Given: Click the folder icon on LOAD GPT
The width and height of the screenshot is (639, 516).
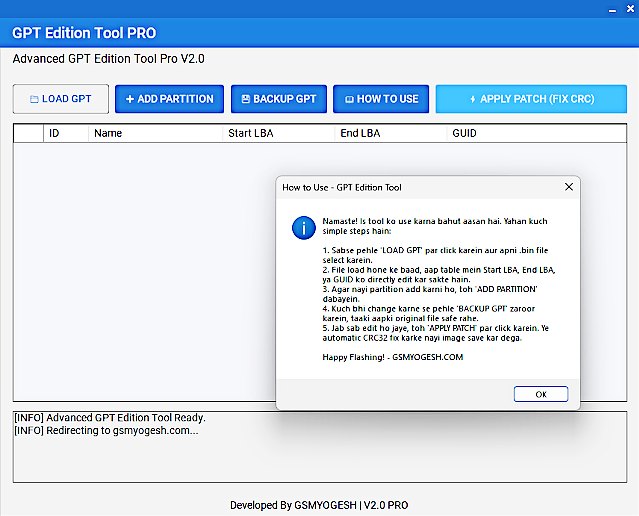Looking at the screenshot, I should (x=34, y=100).
